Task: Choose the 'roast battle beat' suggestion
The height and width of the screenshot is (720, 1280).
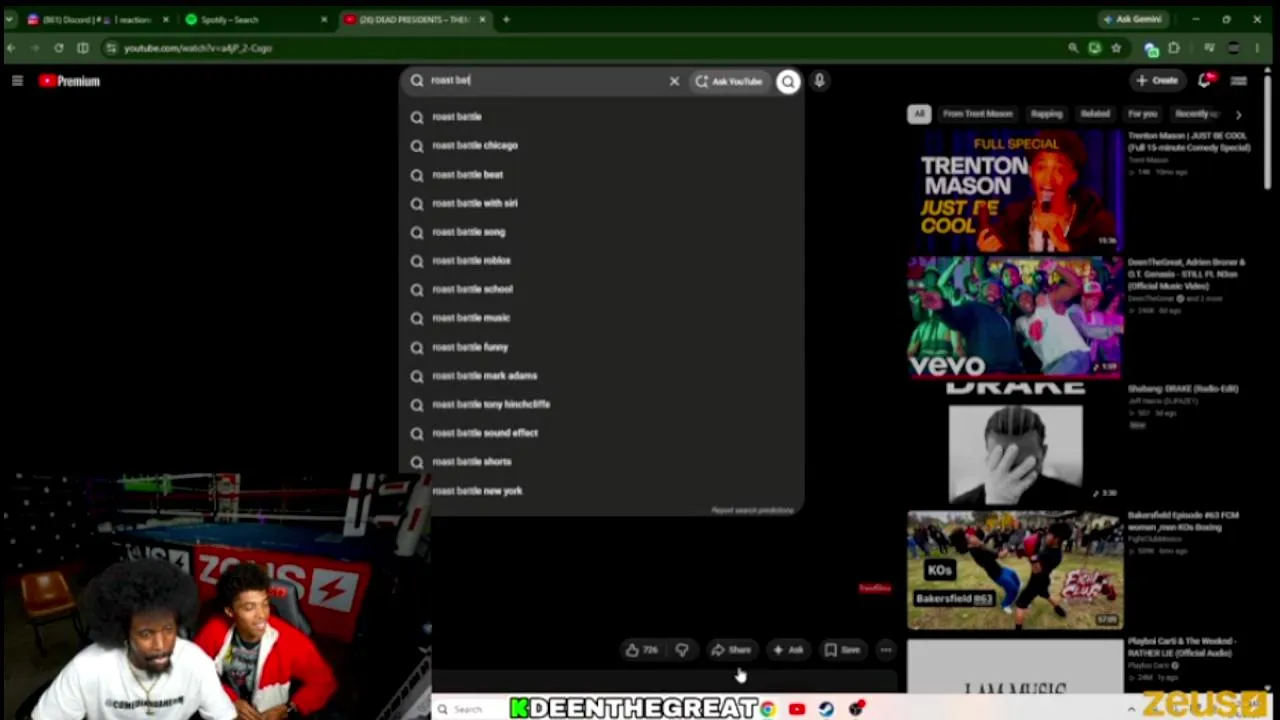Action: click(x=603, y=174)
